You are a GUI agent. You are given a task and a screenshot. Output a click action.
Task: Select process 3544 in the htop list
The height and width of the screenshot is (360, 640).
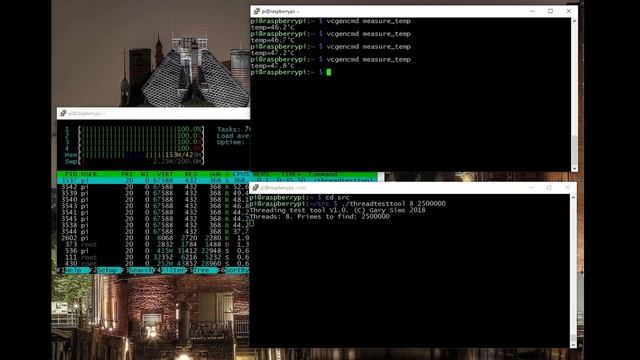pos(153,231)
